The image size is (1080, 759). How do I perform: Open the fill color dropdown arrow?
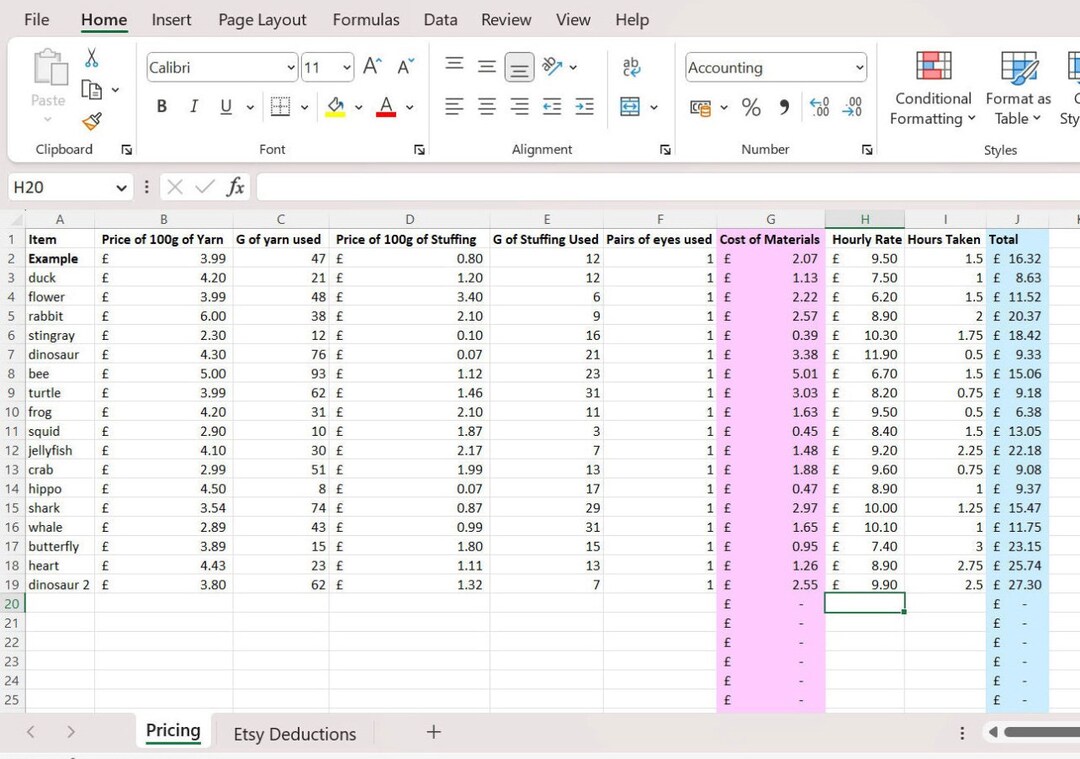pos(360,106)
